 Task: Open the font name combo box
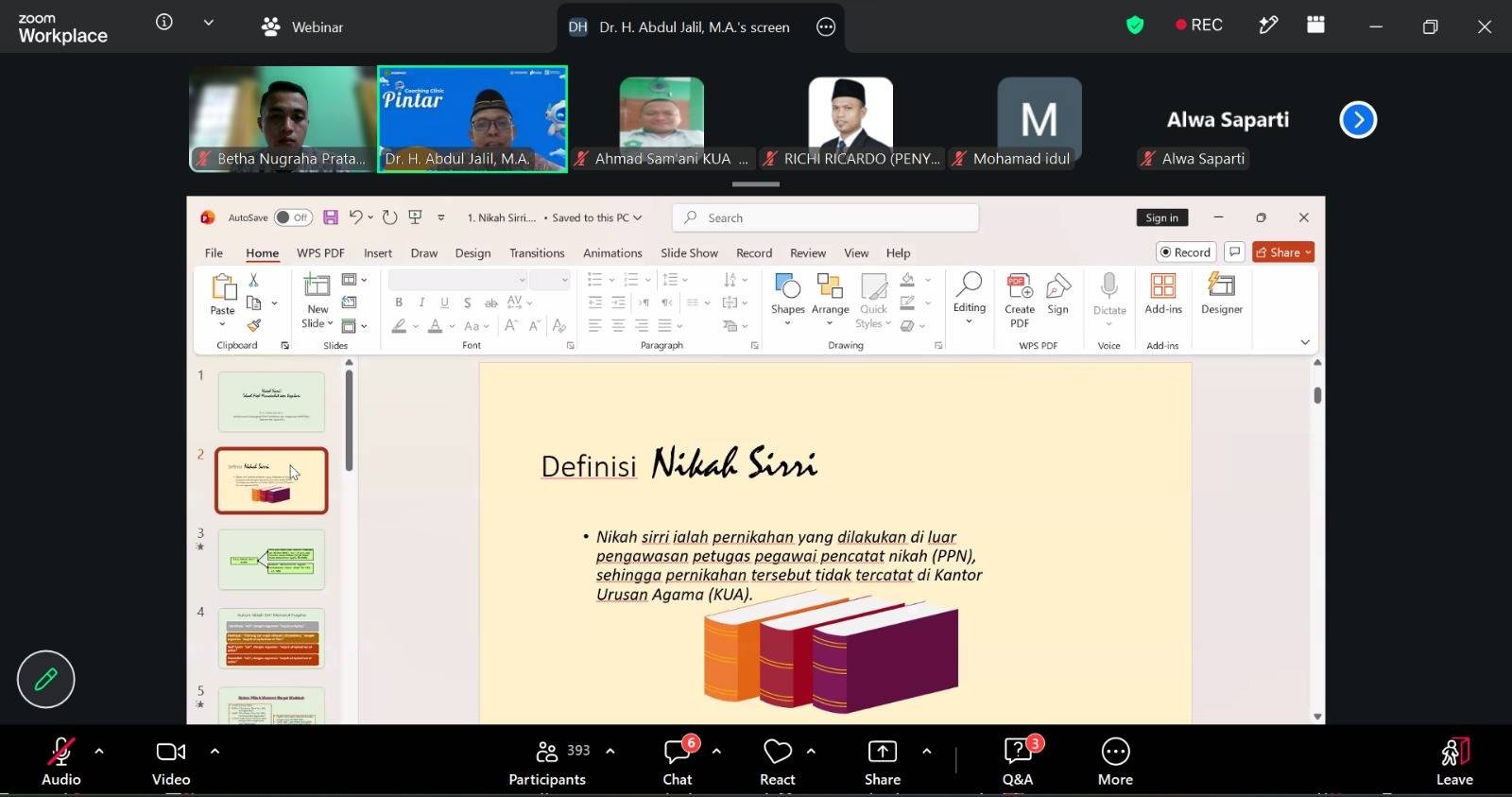pyautogui.click(x=457, y=280)
